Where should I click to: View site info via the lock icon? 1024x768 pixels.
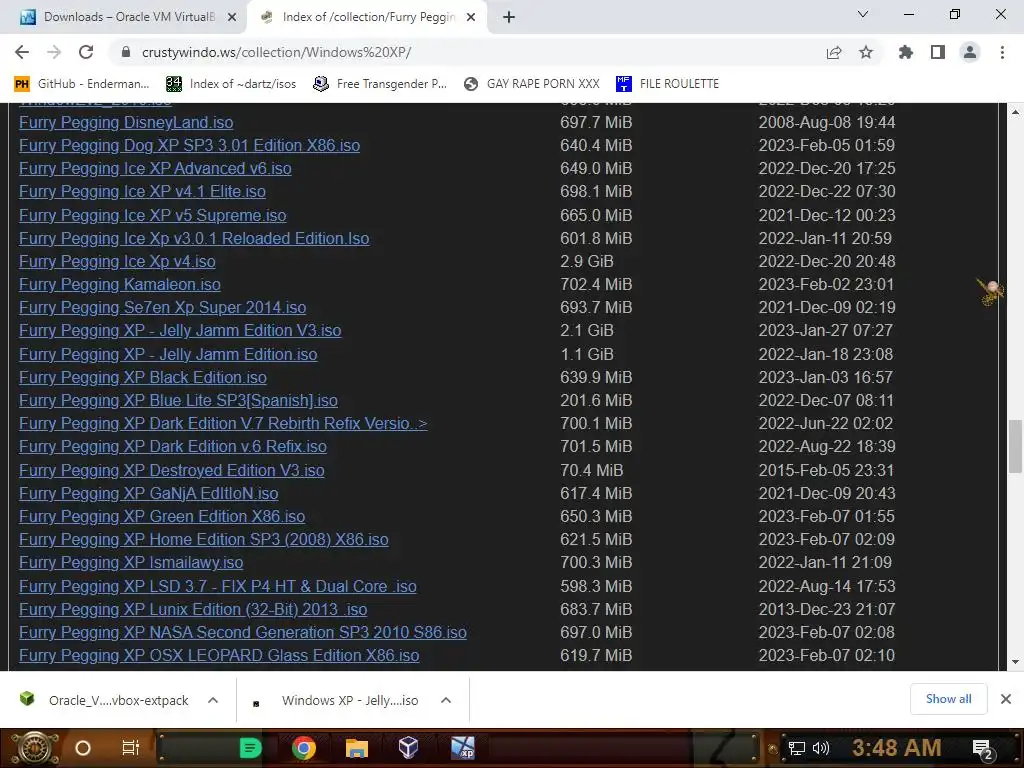coord(126,52)
